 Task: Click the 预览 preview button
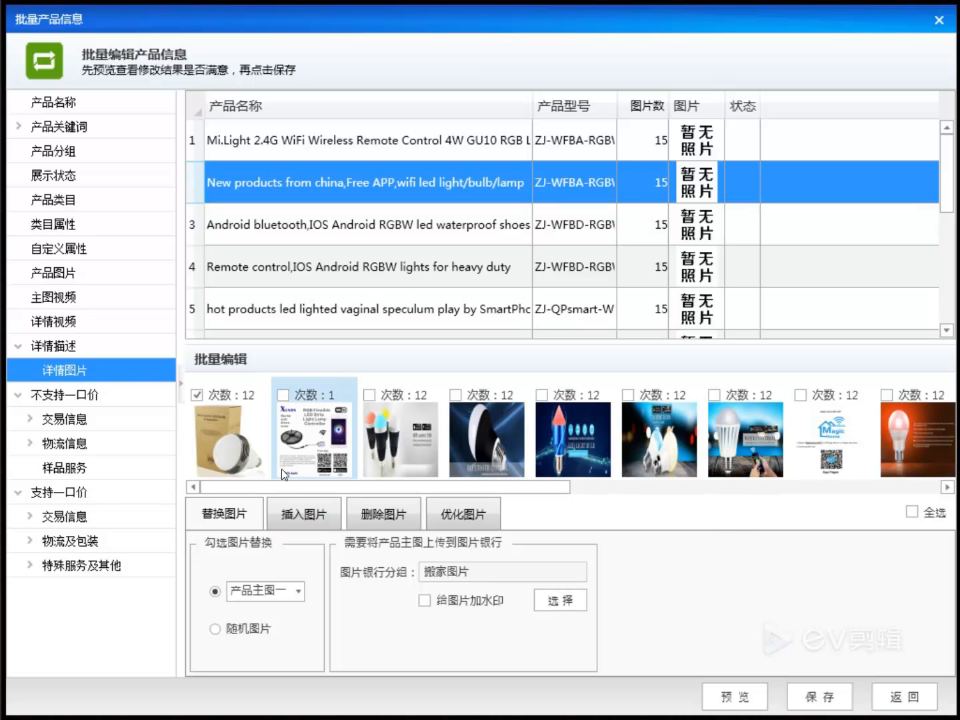[x=735, y=697]
